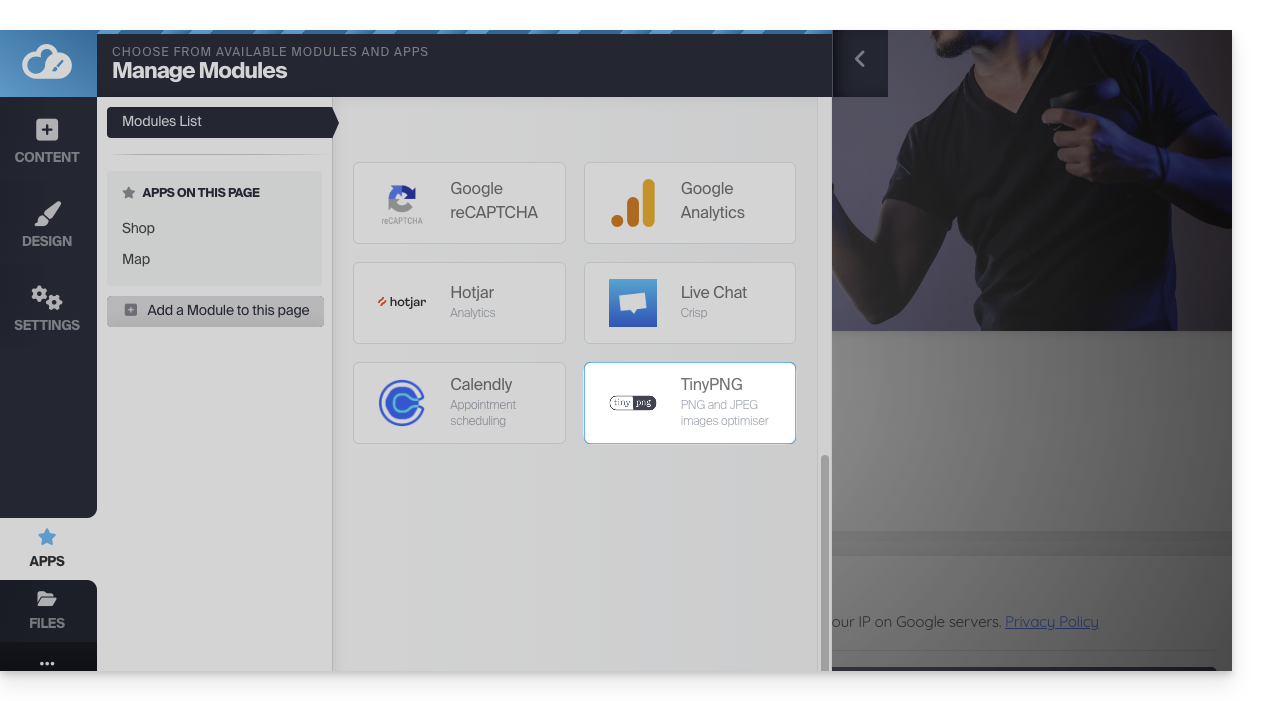Click the cloud logo icon in sidebar
Viewport: 1262px width, 701px height.
click(47, 63)
